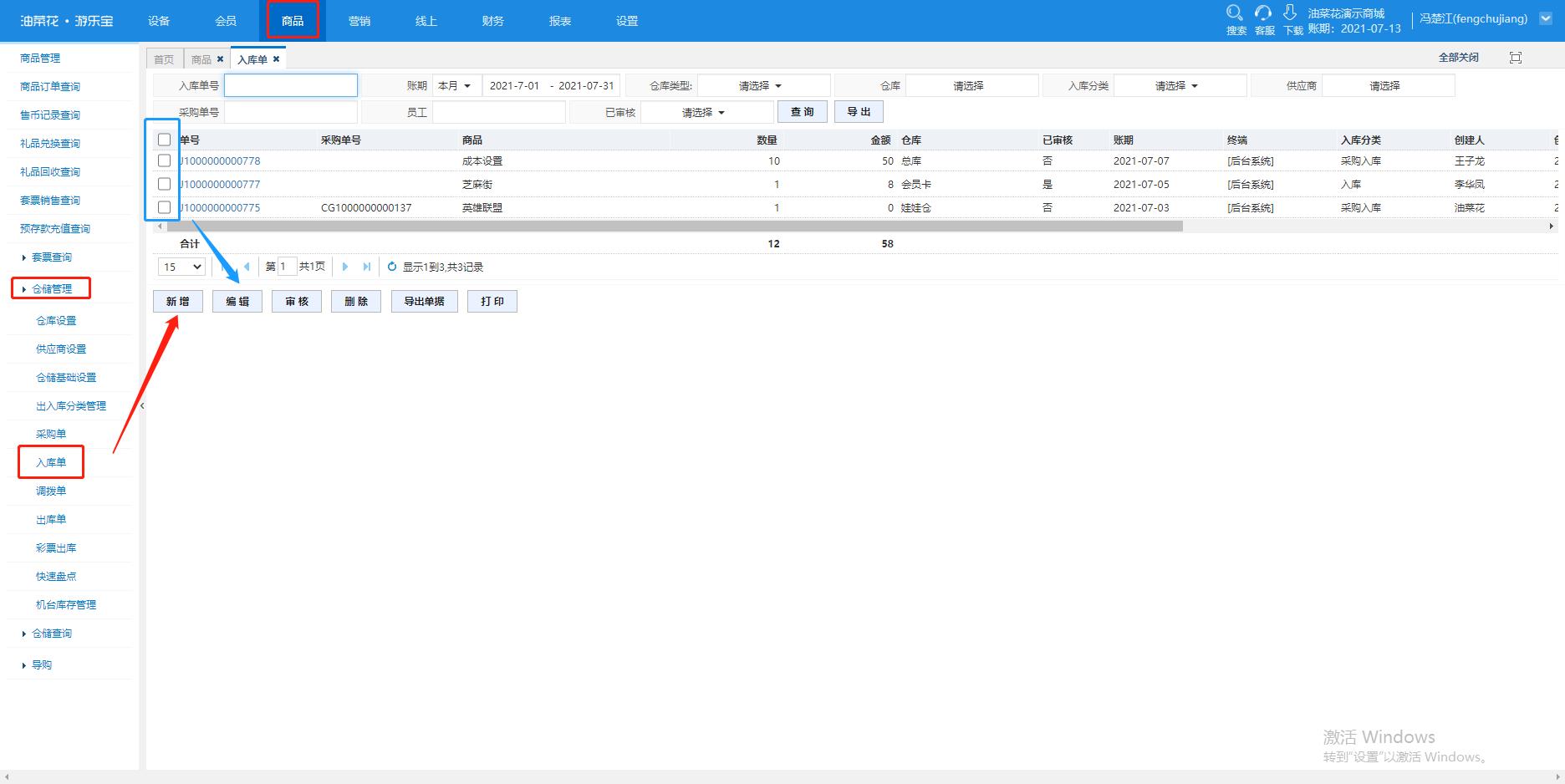Go to previous page arrow
This screenshot has width=1565, height=784.
[x=247, y=267]
